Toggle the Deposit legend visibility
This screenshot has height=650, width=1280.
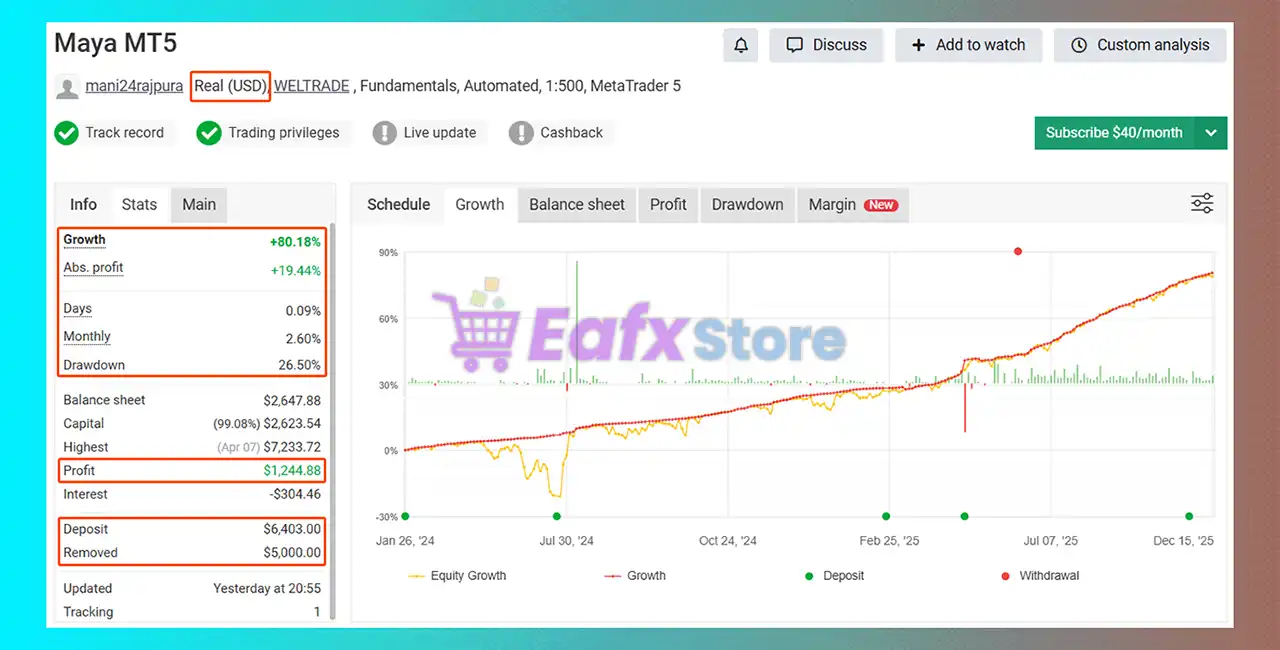click(x=835, y=575)
